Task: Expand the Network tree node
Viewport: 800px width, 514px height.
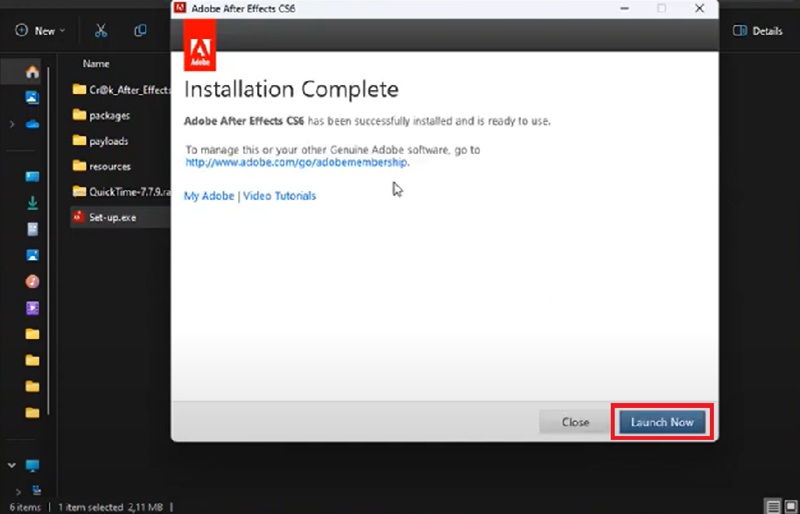Action: [x=18, y=492]
